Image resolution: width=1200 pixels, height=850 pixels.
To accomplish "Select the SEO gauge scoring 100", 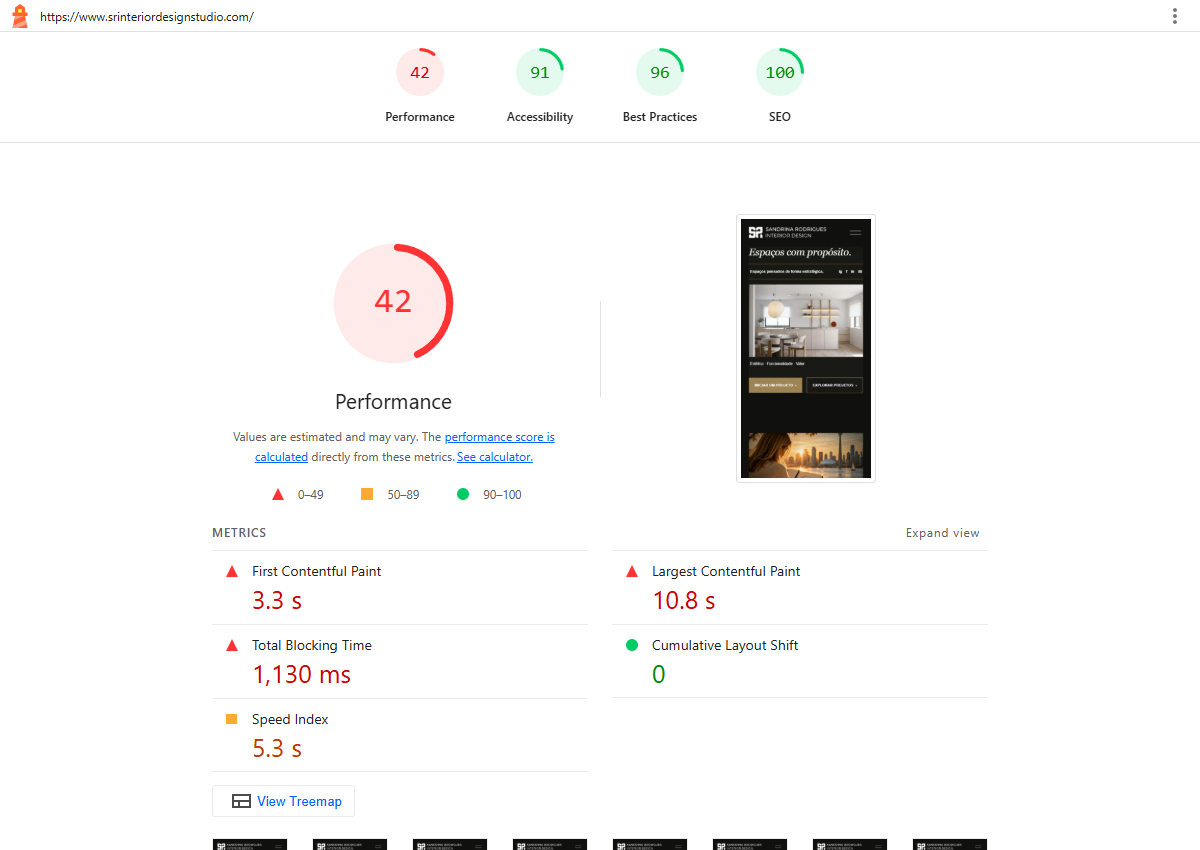I will [x=780, y=86].
